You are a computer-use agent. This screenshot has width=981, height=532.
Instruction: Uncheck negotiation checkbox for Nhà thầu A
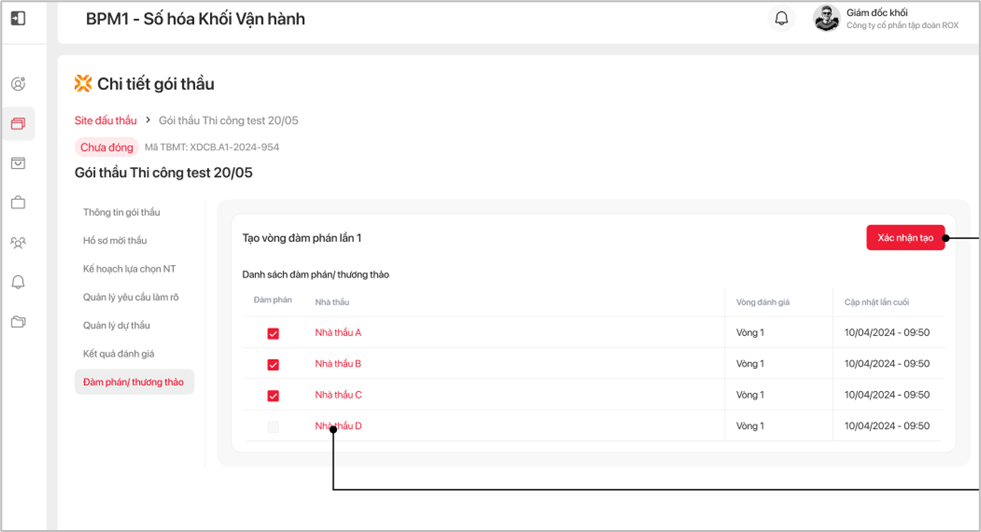pyautogui.click(x=273, y=333)
